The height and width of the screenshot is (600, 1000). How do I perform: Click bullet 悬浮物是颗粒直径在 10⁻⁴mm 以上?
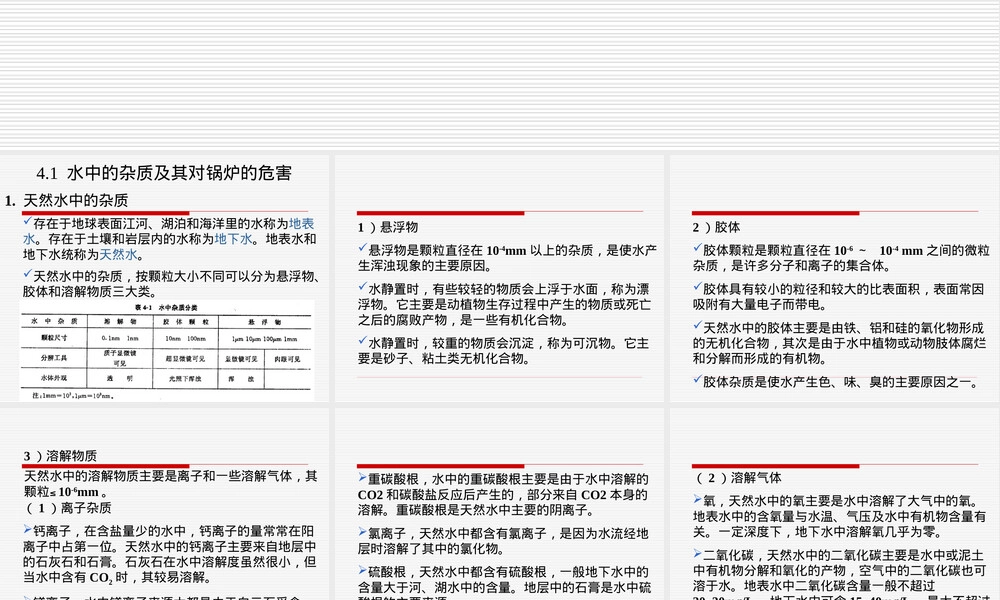coord(507,258)
